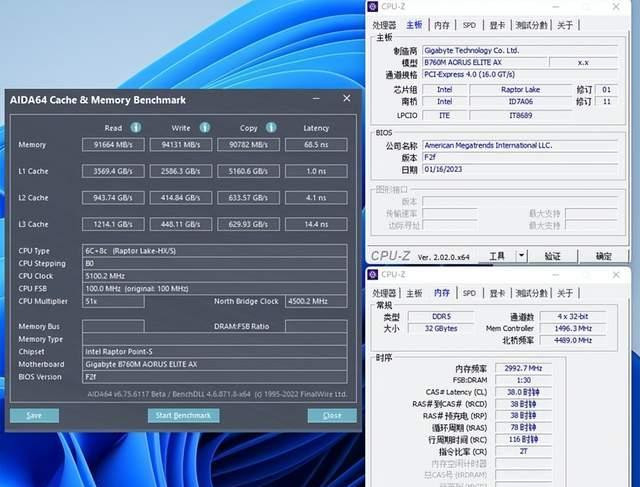Click the info icon next to Copy
Viewport: 640px width, 487px height.
click(271, 128)
